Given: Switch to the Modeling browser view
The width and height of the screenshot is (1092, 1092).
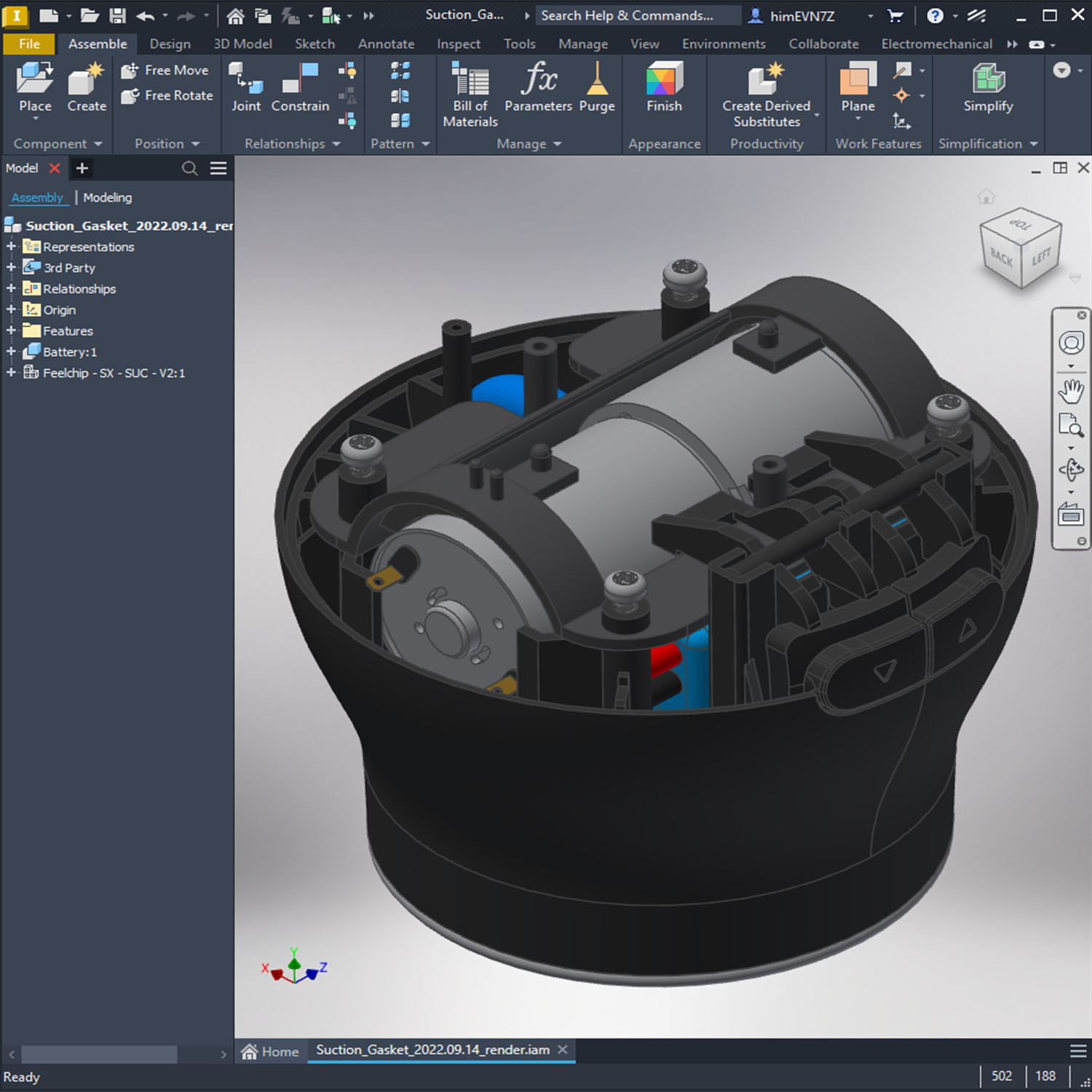Looking at the screenshot, I should (107, 197).
